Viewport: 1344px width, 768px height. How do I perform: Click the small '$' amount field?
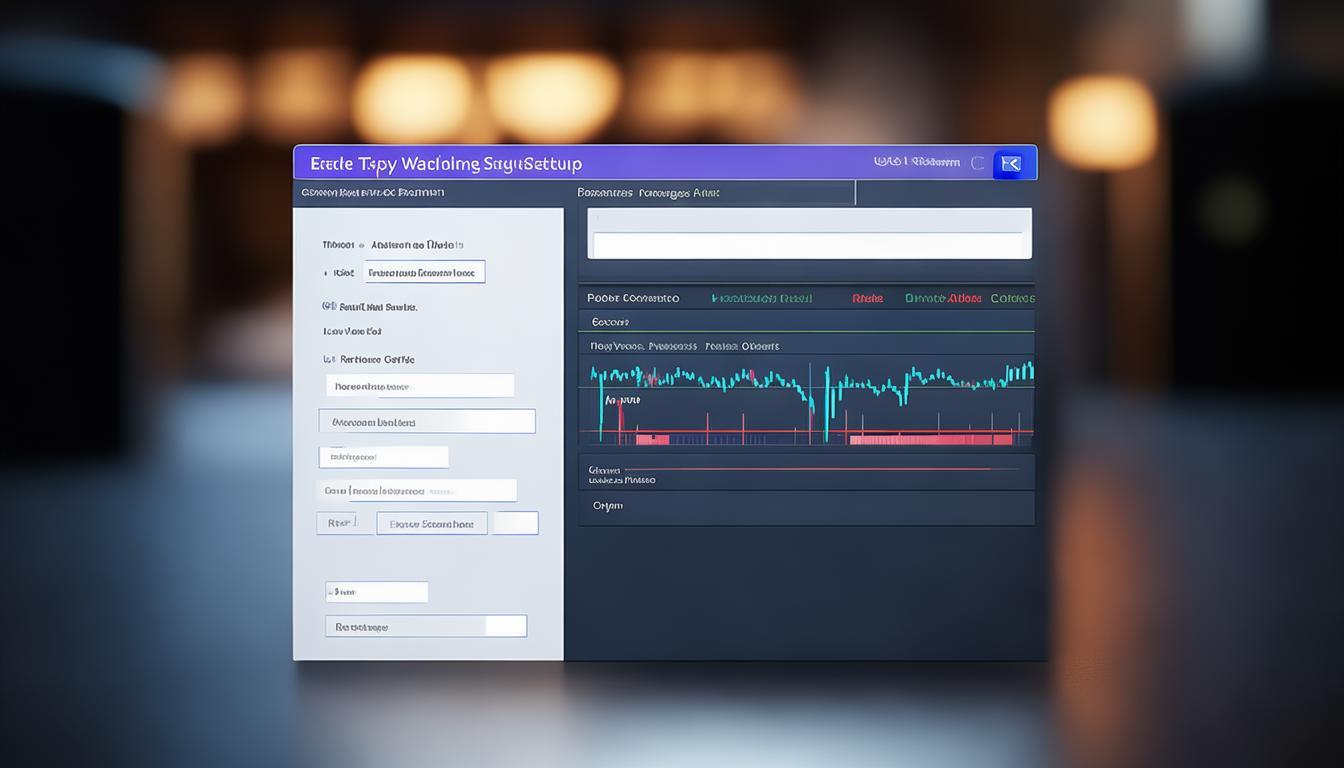click(376, 592)
